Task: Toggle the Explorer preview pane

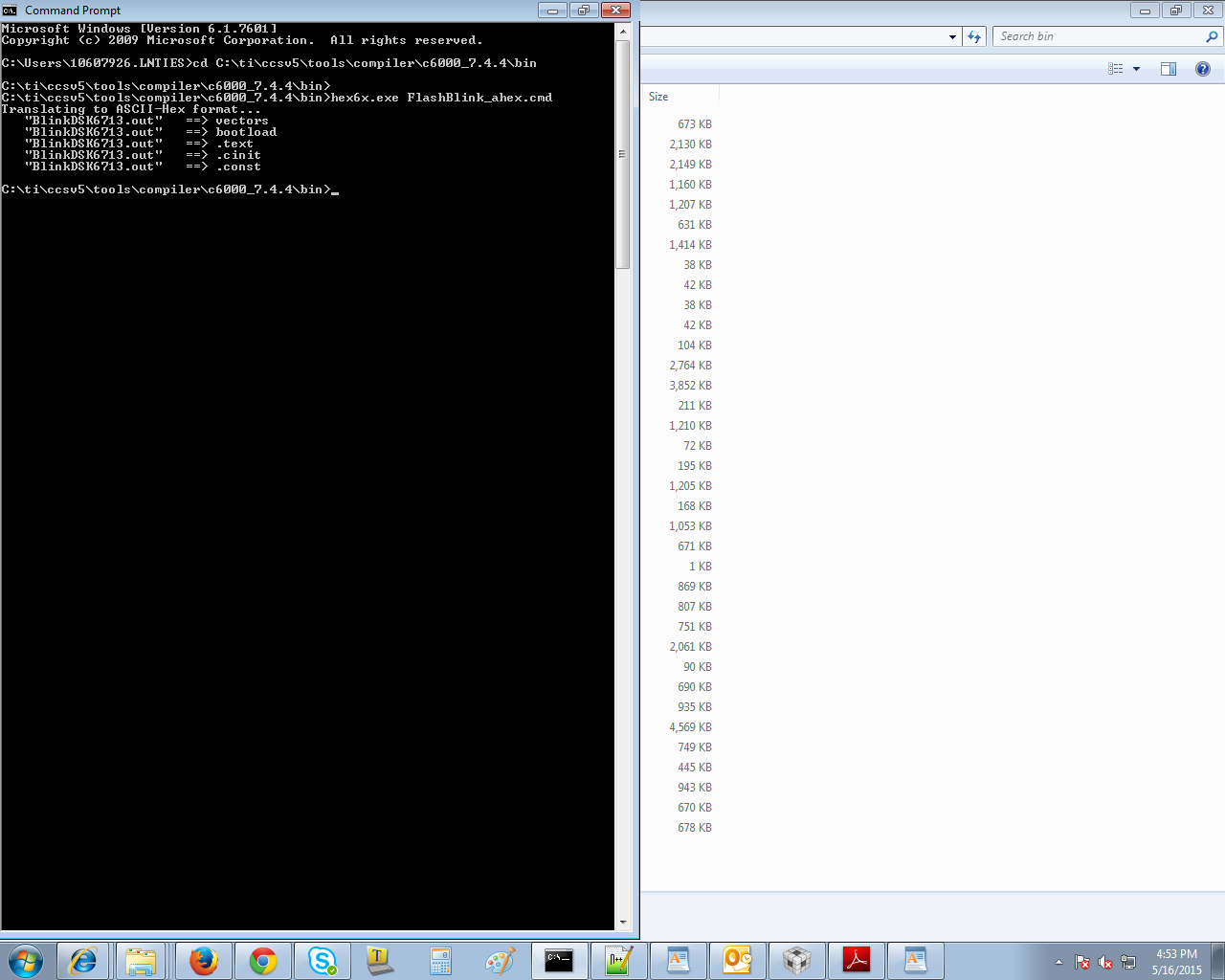Action: [x=1168, y=69]
